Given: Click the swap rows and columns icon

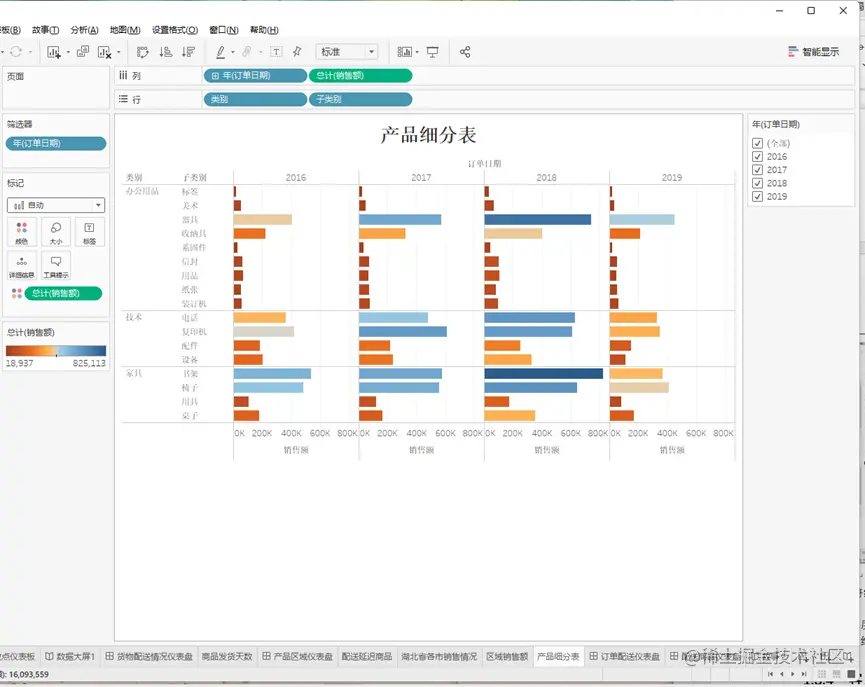Looking at the screenshot, I should pos(142,52).
